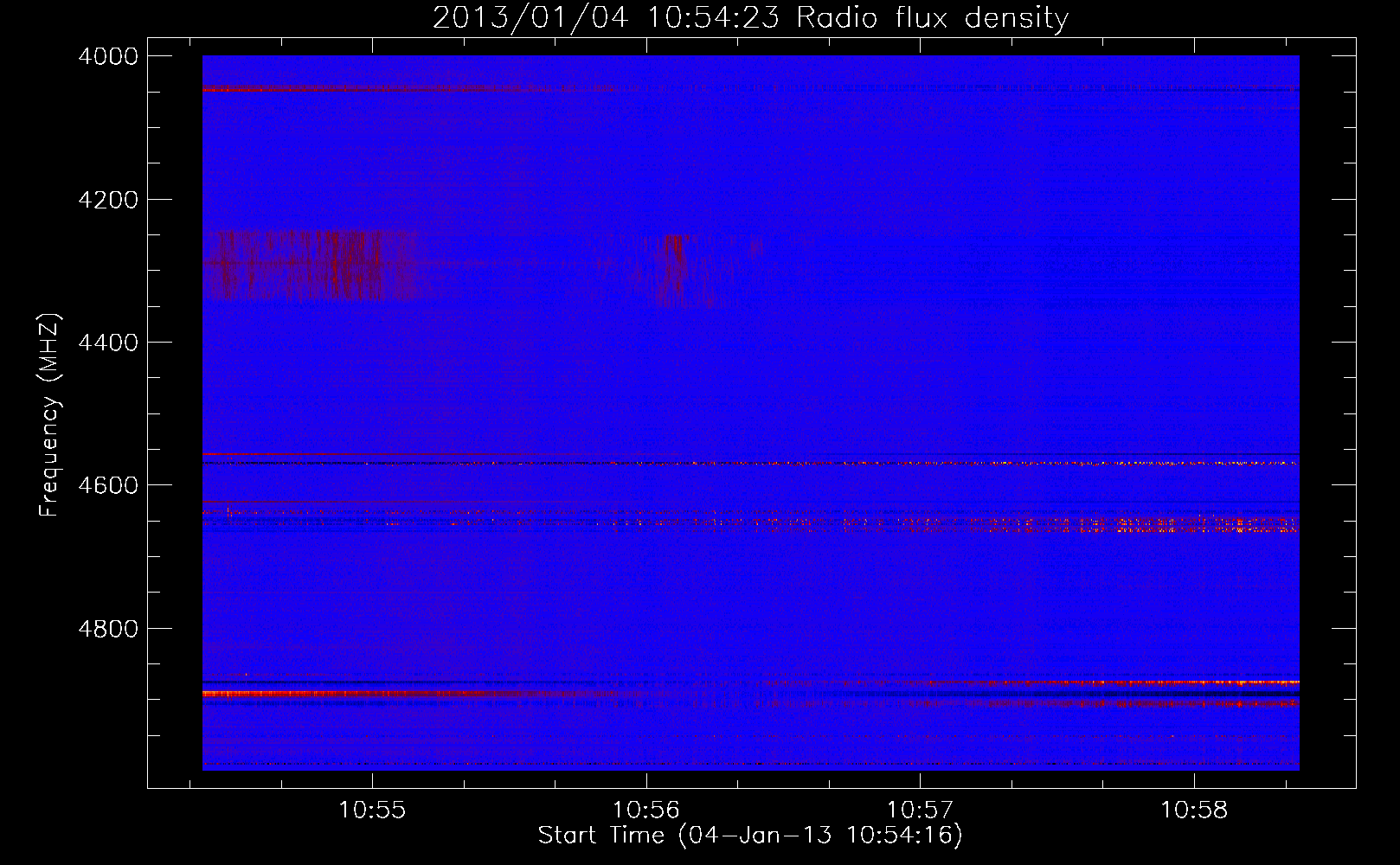Screen dimensions: 1400x865
Task: Click the 10:56 time tick label
Action: [646, 811]
